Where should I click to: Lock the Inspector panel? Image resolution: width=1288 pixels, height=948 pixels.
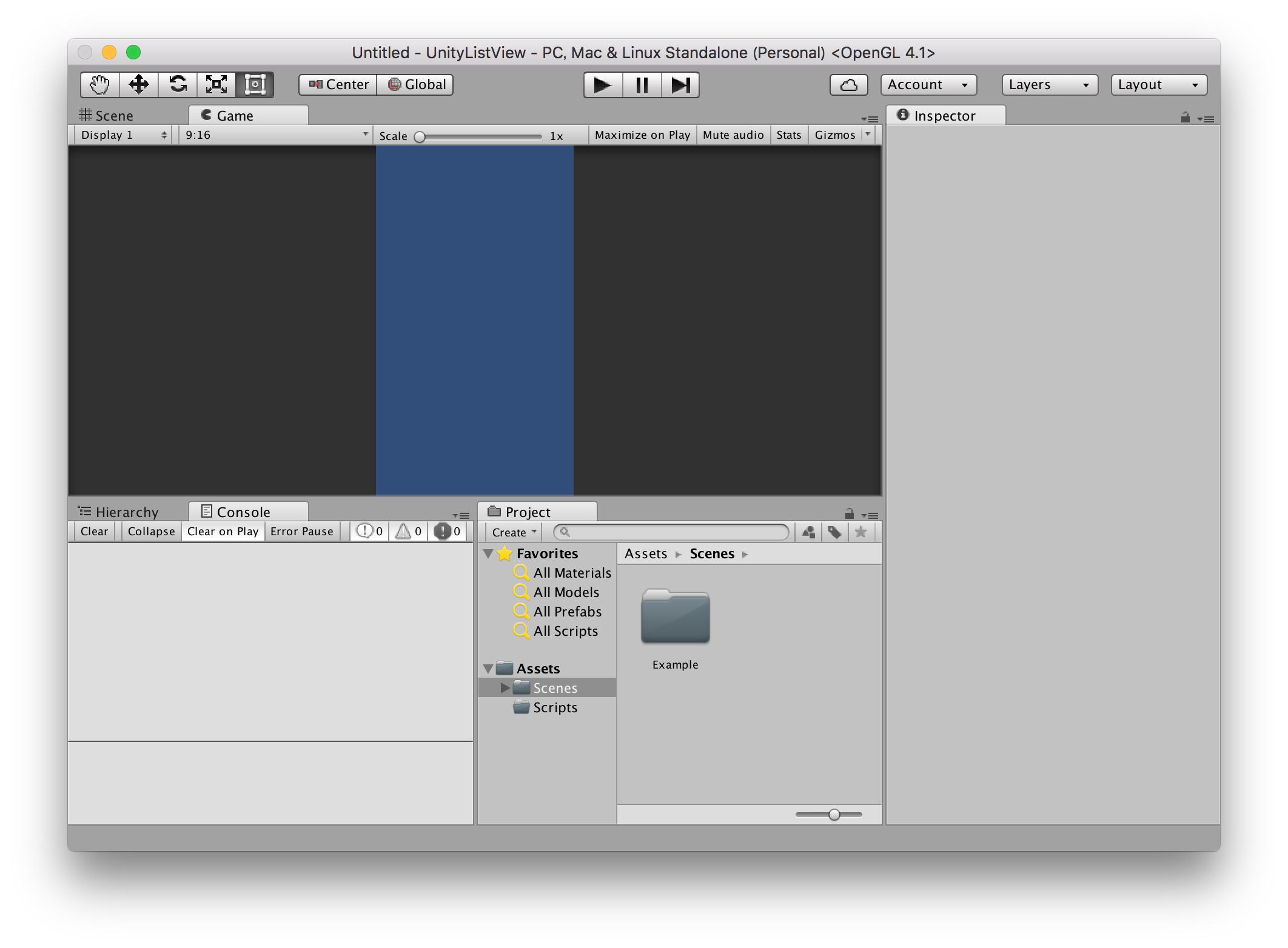[1185, 118]
